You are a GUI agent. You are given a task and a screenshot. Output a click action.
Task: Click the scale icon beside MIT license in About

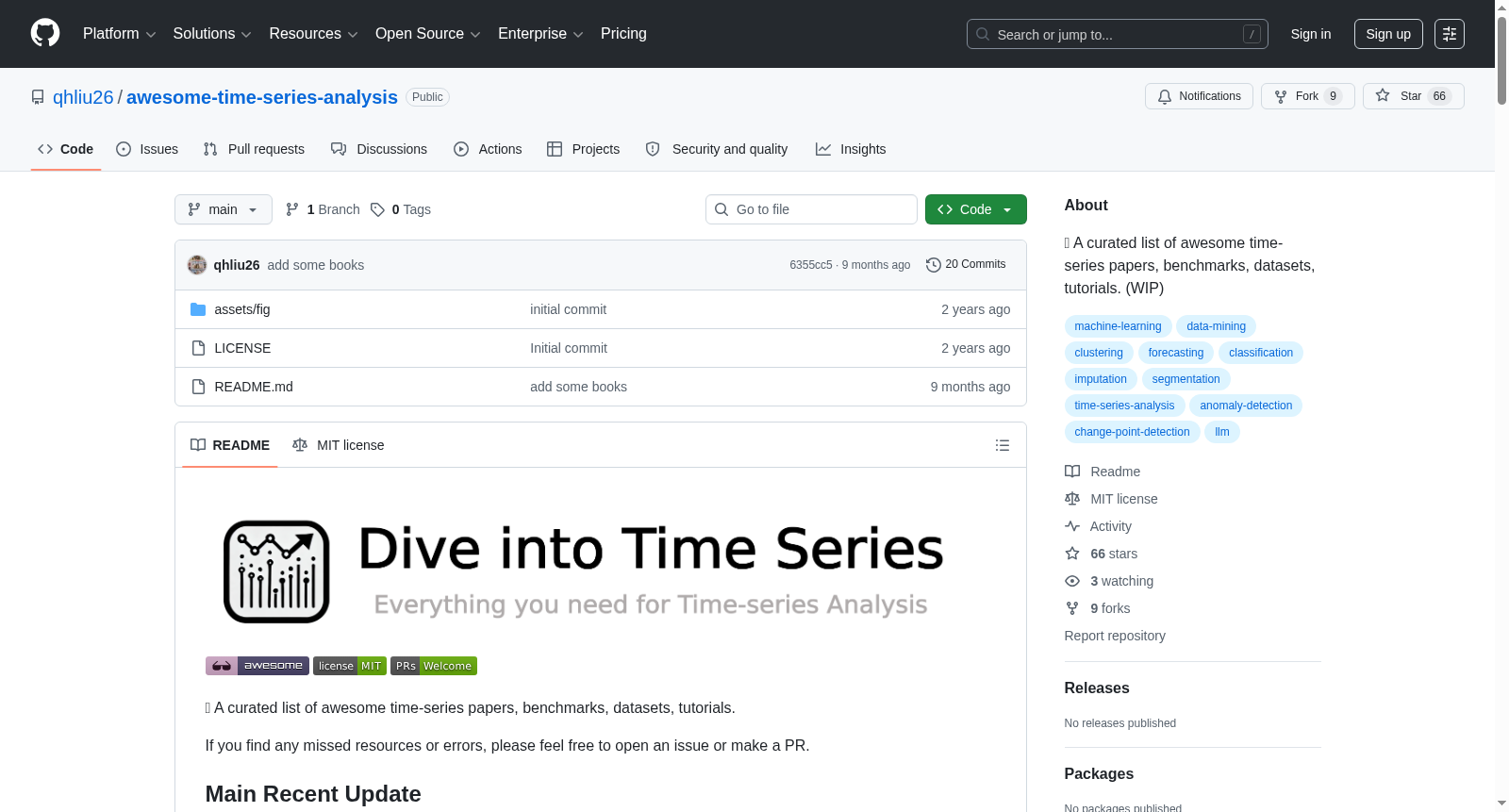(x=1072, y=499)
